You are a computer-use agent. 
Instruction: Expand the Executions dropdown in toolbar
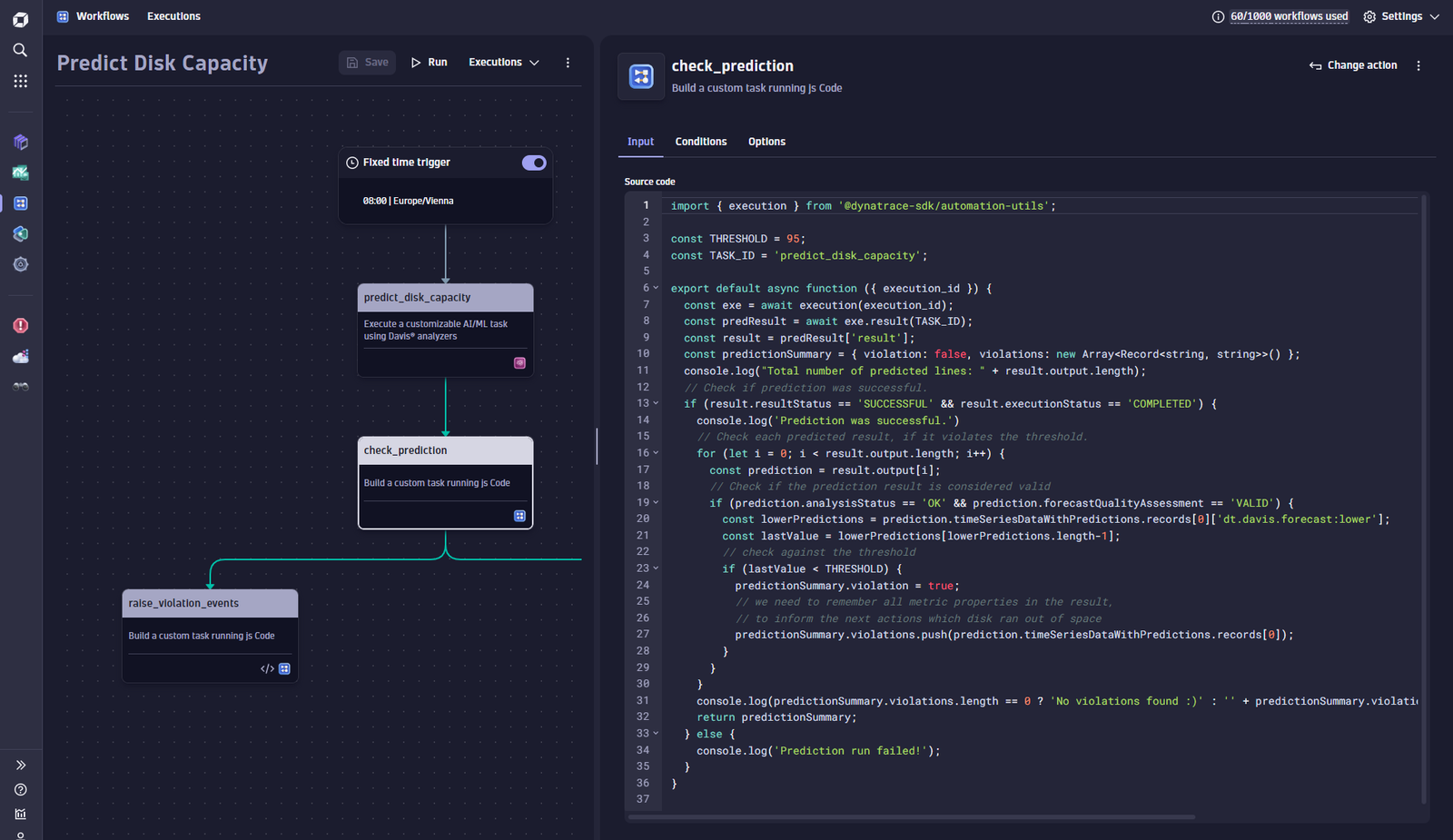pos(504,63)
